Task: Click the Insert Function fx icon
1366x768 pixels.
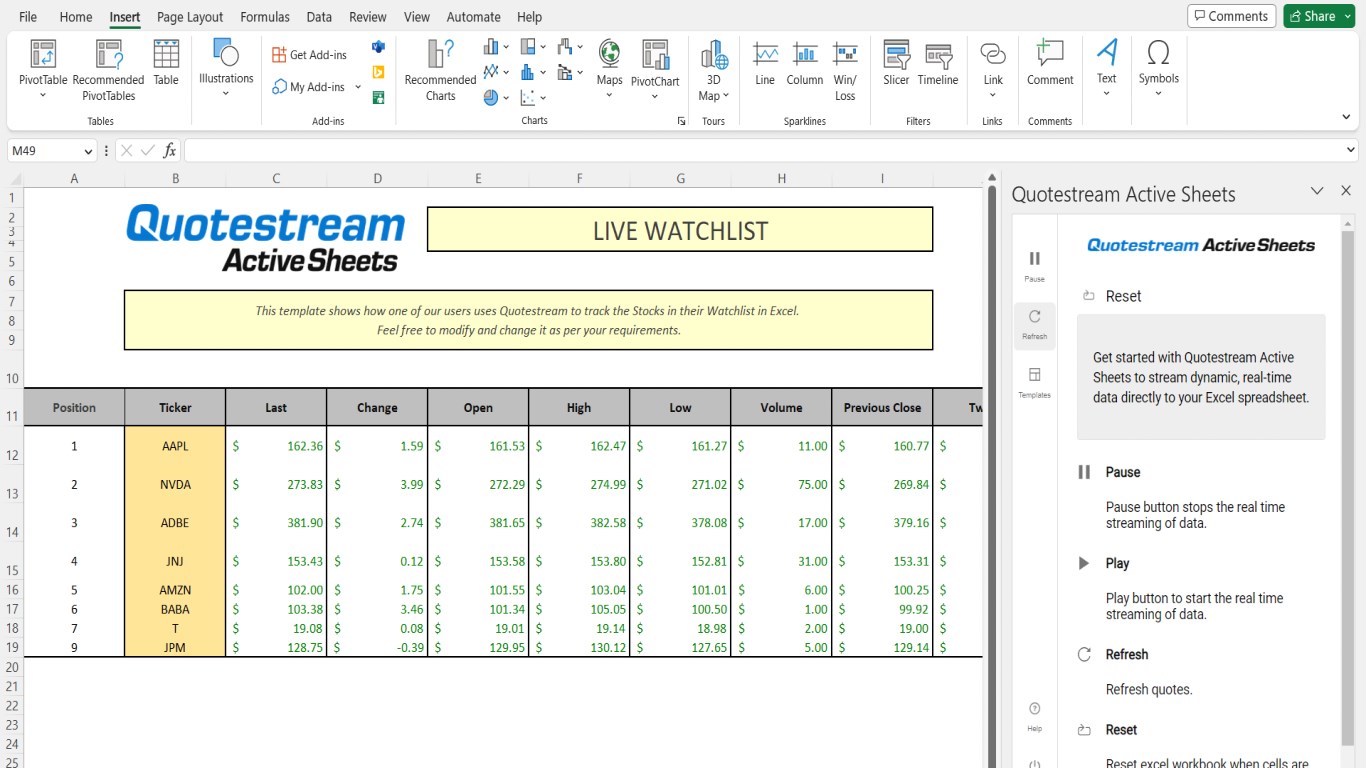Action: click(170, 150)
